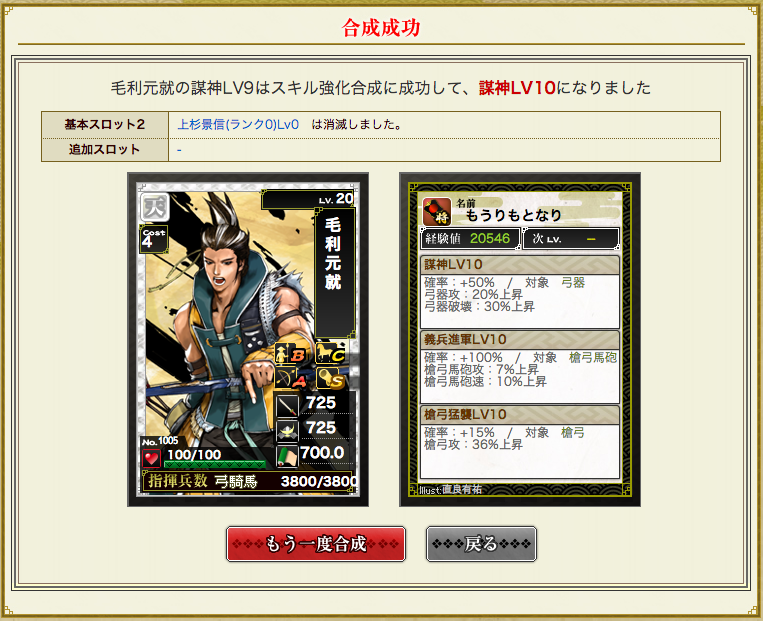Viewport: 763px width, 621px height.
Task: Click the 天 rarity icon on card
Action: [155, 207]
